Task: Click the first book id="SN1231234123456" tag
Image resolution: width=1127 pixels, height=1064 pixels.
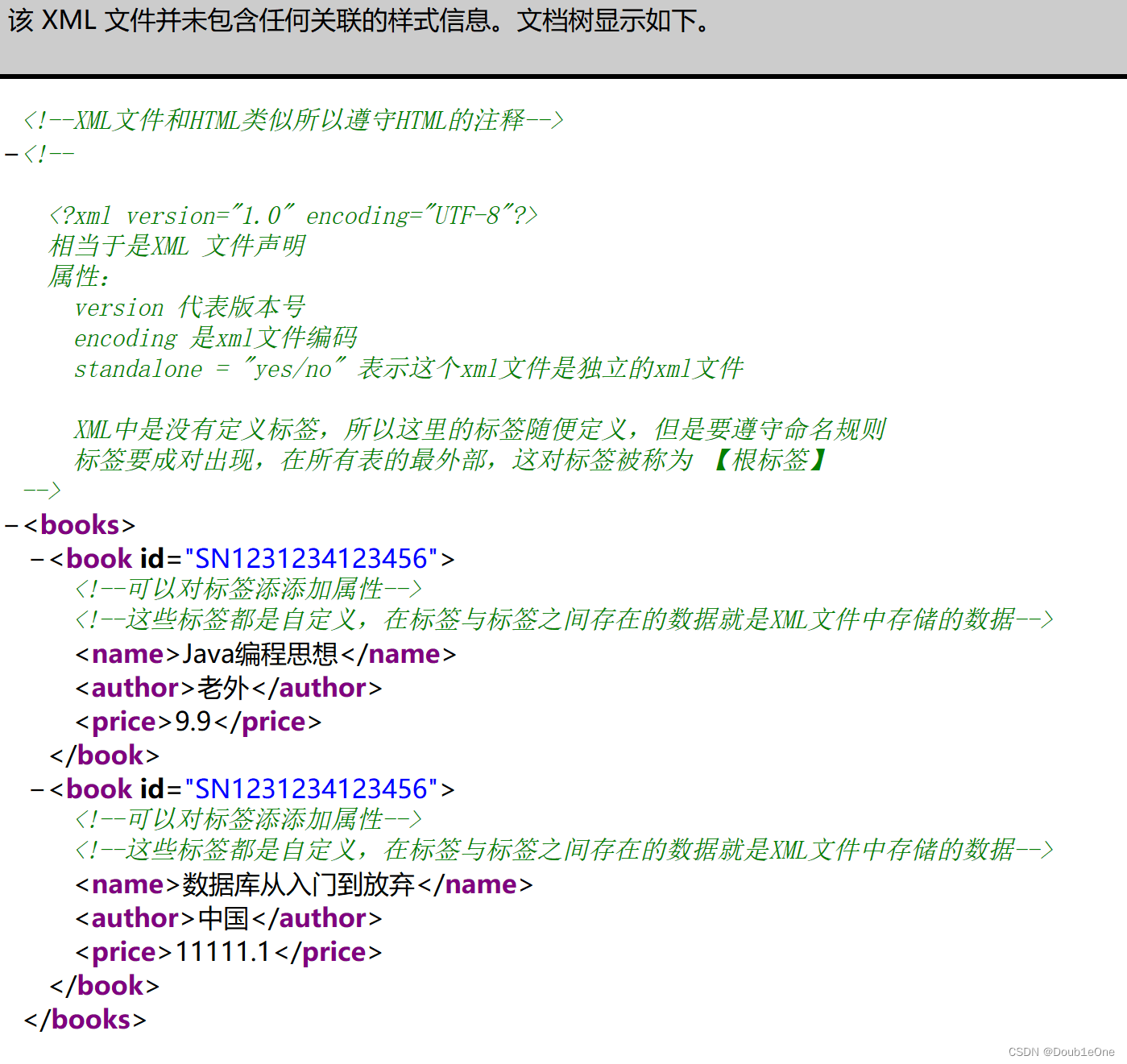Action: [x=252, y=559]
